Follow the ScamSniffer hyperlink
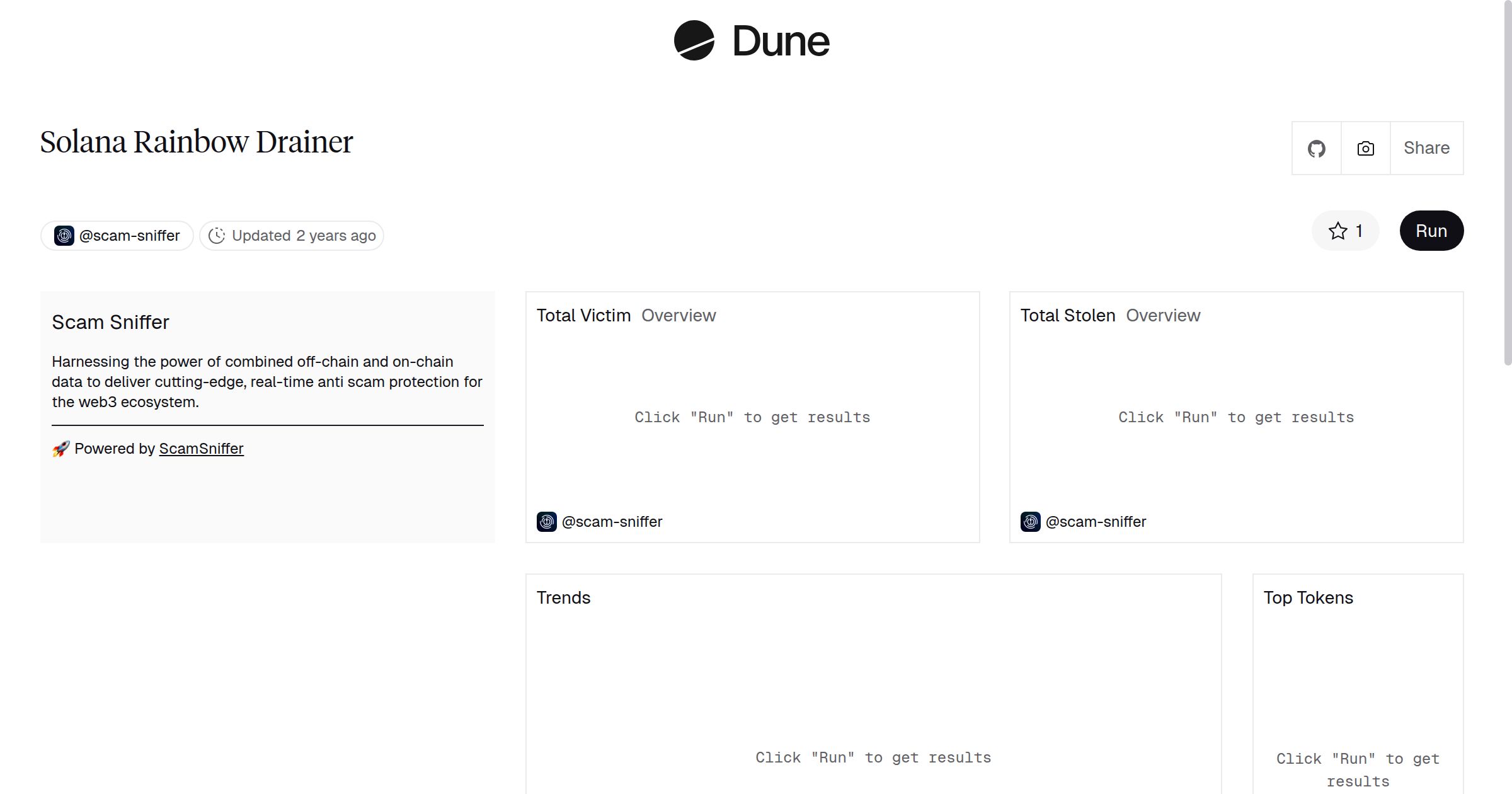1512x794 pixels. pos(201,449)
